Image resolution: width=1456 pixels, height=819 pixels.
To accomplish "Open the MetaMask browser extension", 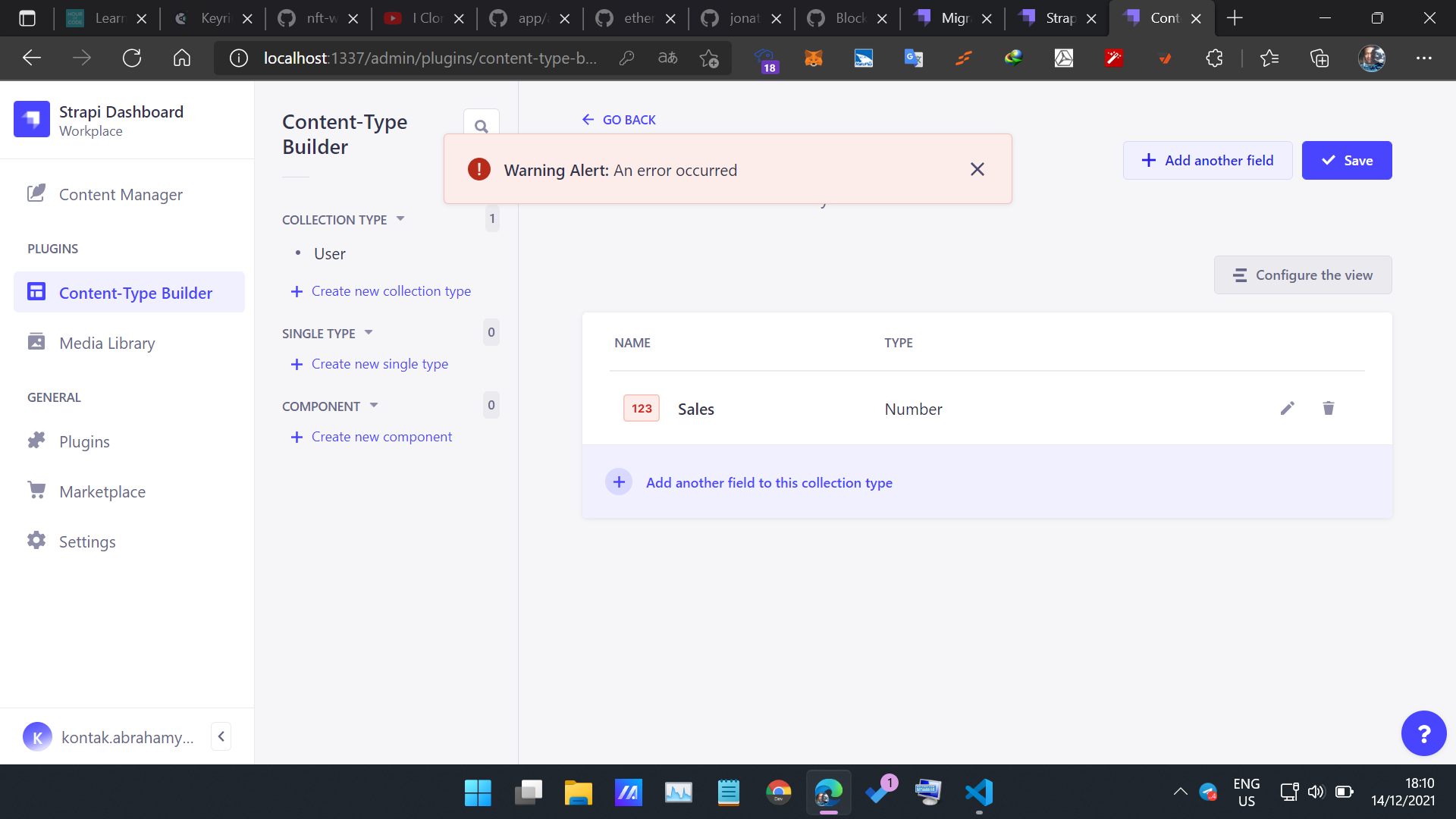I will (814, 58).
